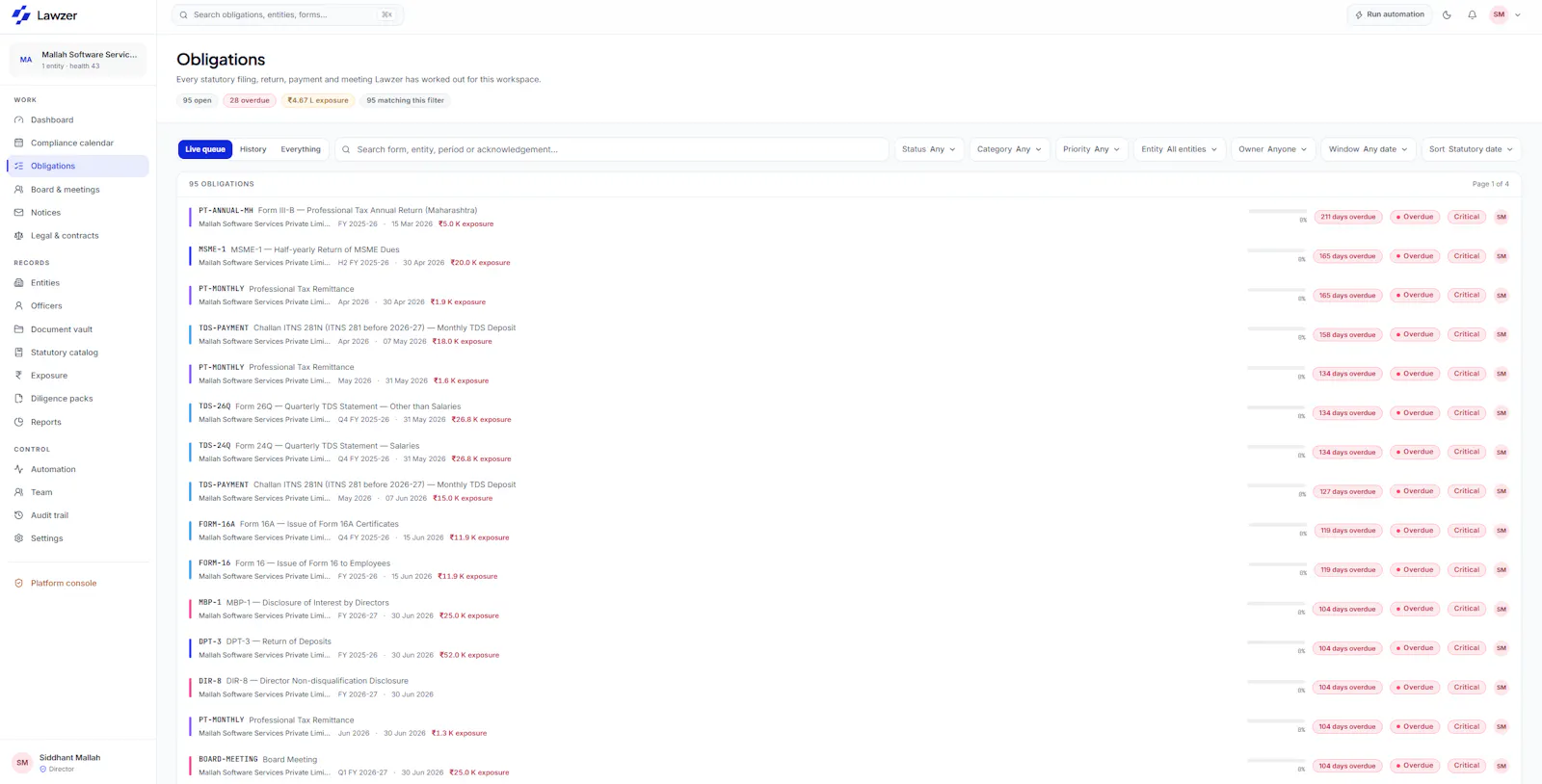The height and width of the screenshot is (784, 1542).
Task: Open the Reports section
Action: coord(78,422)
